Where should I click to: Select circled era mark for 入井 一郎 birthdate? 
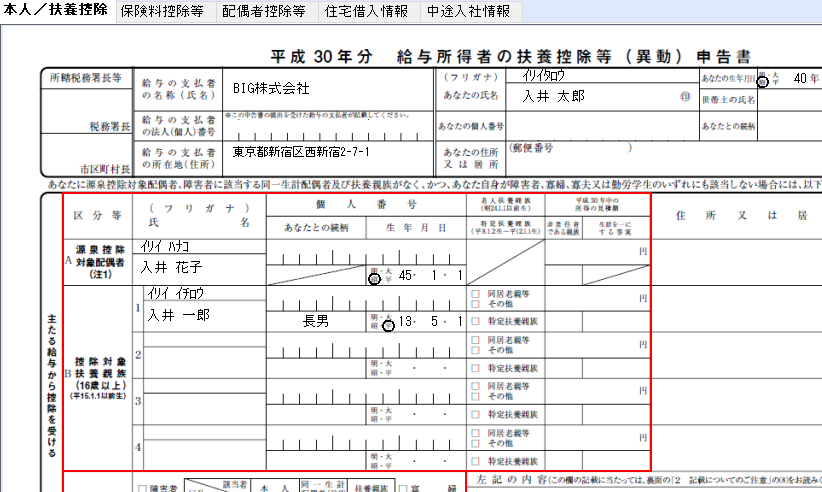388,326
